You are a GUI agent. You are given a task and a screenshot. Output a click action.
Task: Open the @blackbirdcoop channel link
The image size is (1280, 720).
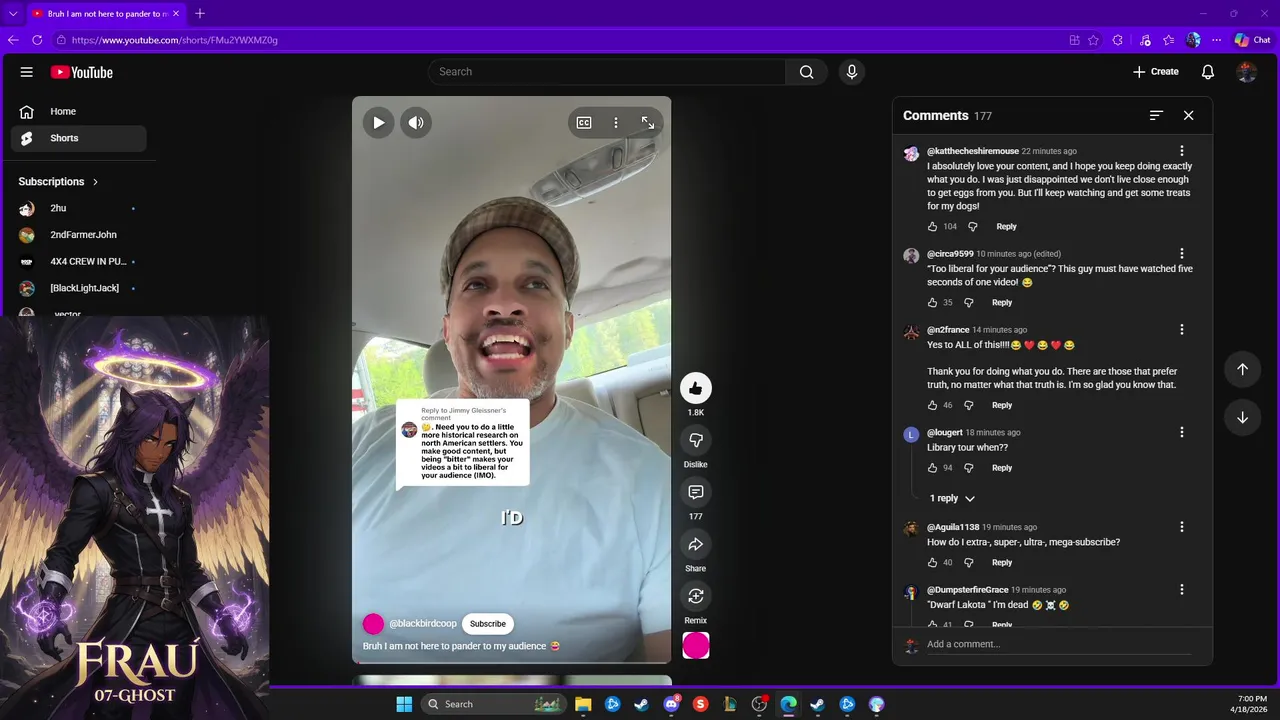tap(422, 624)
